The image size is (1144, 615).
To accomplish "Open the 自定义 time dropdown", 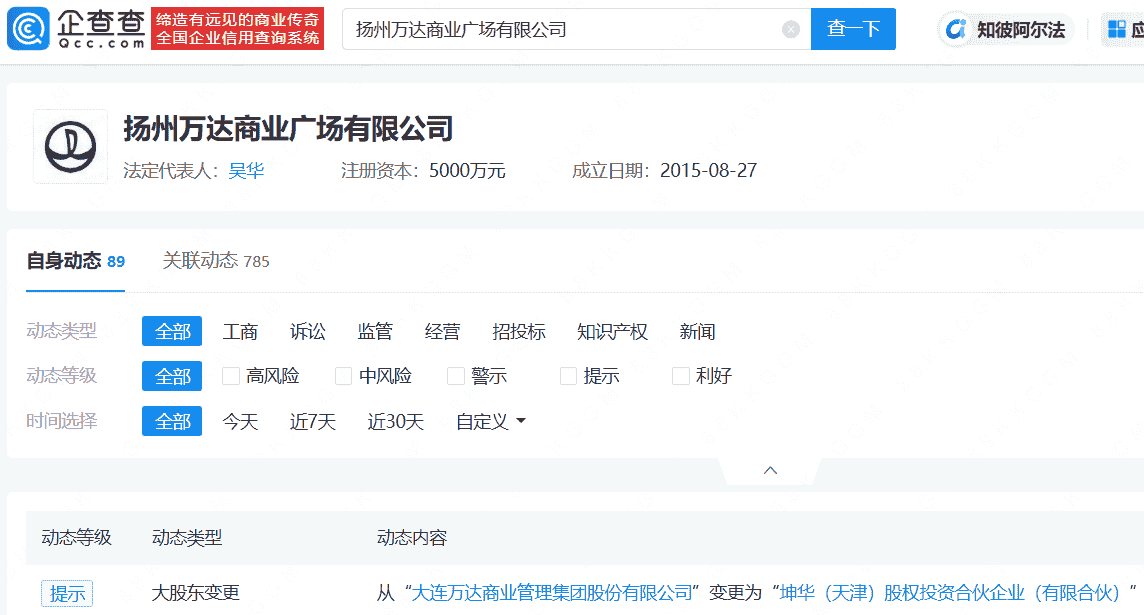I will pos(490,422).
